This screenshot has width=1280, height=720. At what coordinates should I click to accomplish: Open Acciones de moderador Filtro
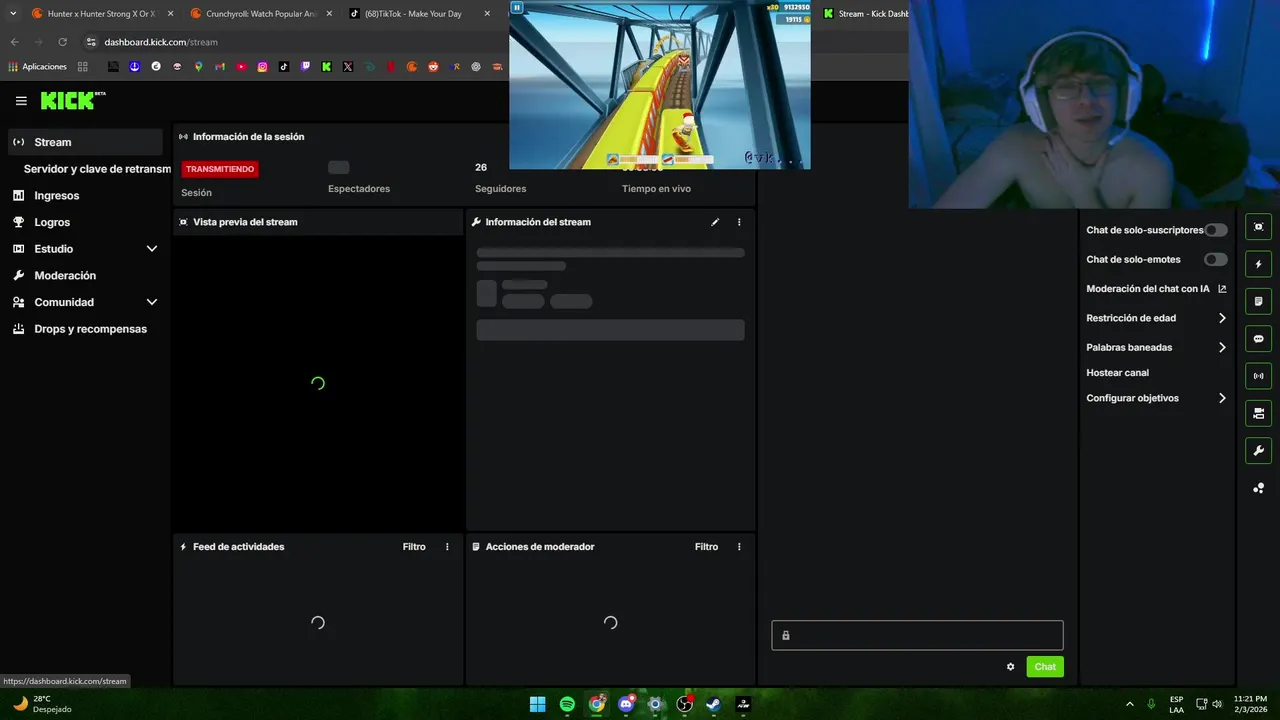706,547
